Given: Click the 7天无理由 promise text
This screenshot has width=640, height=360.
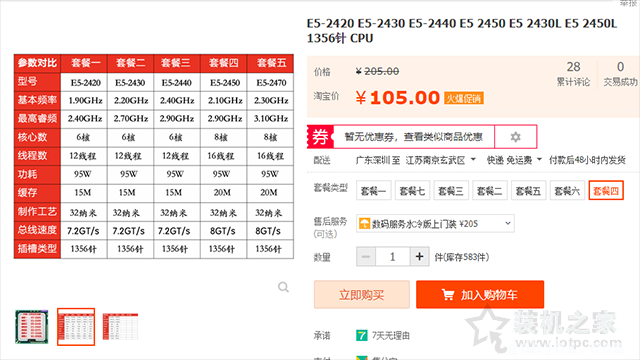Looking at the screenshot, I should (x=391, y=336).
